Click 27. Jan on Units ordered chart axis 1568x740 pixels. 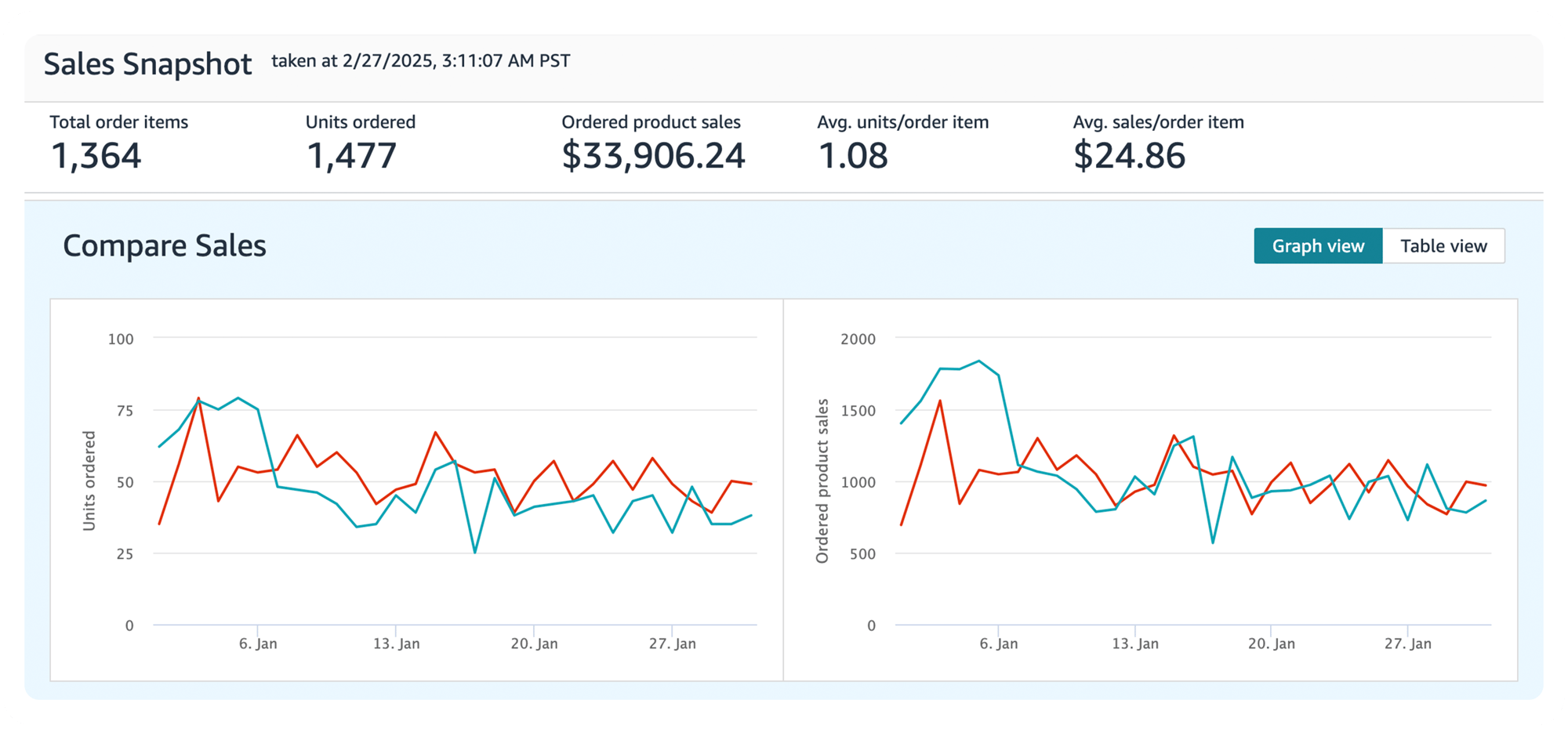point(672,644)
